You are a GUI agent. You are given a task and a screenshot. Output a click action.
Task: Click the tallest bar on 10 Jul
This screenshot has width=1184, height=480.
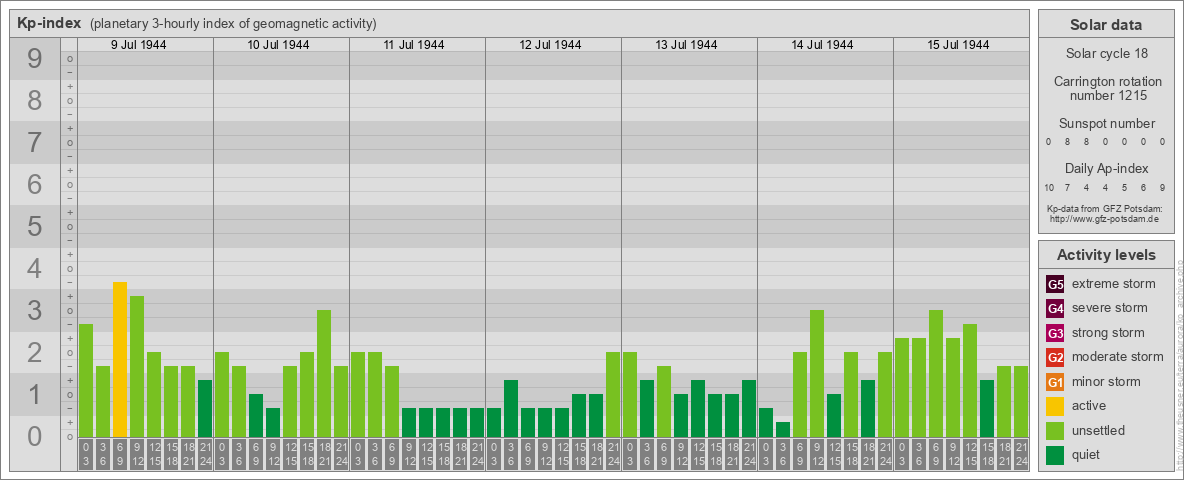click(x=324, y=373)
